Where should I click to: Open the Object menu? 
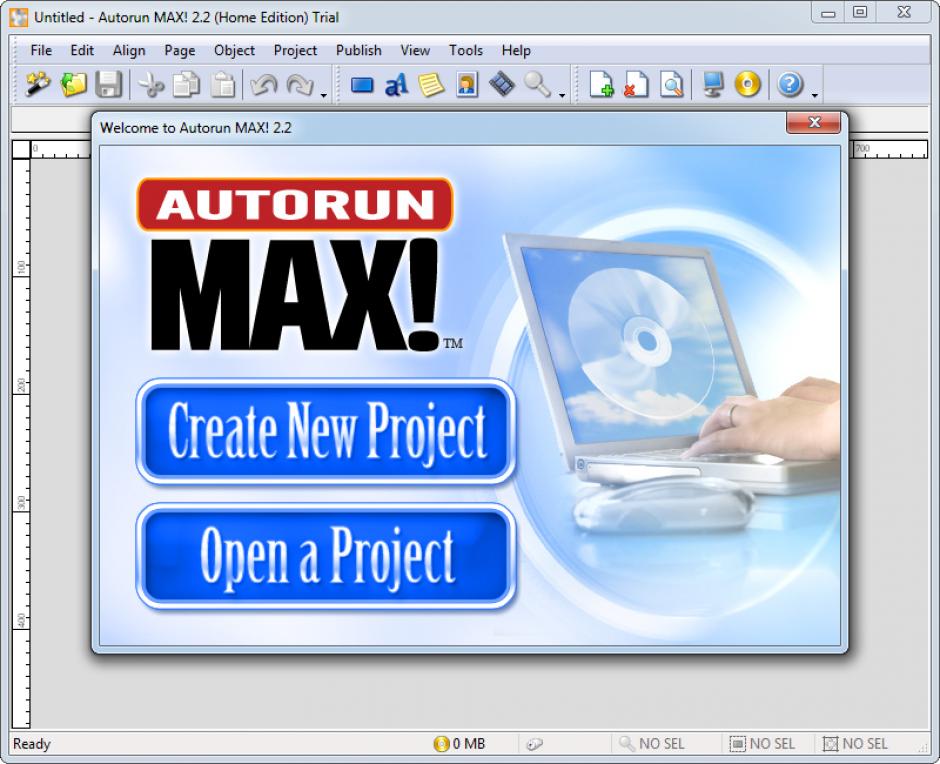[234, 50]
